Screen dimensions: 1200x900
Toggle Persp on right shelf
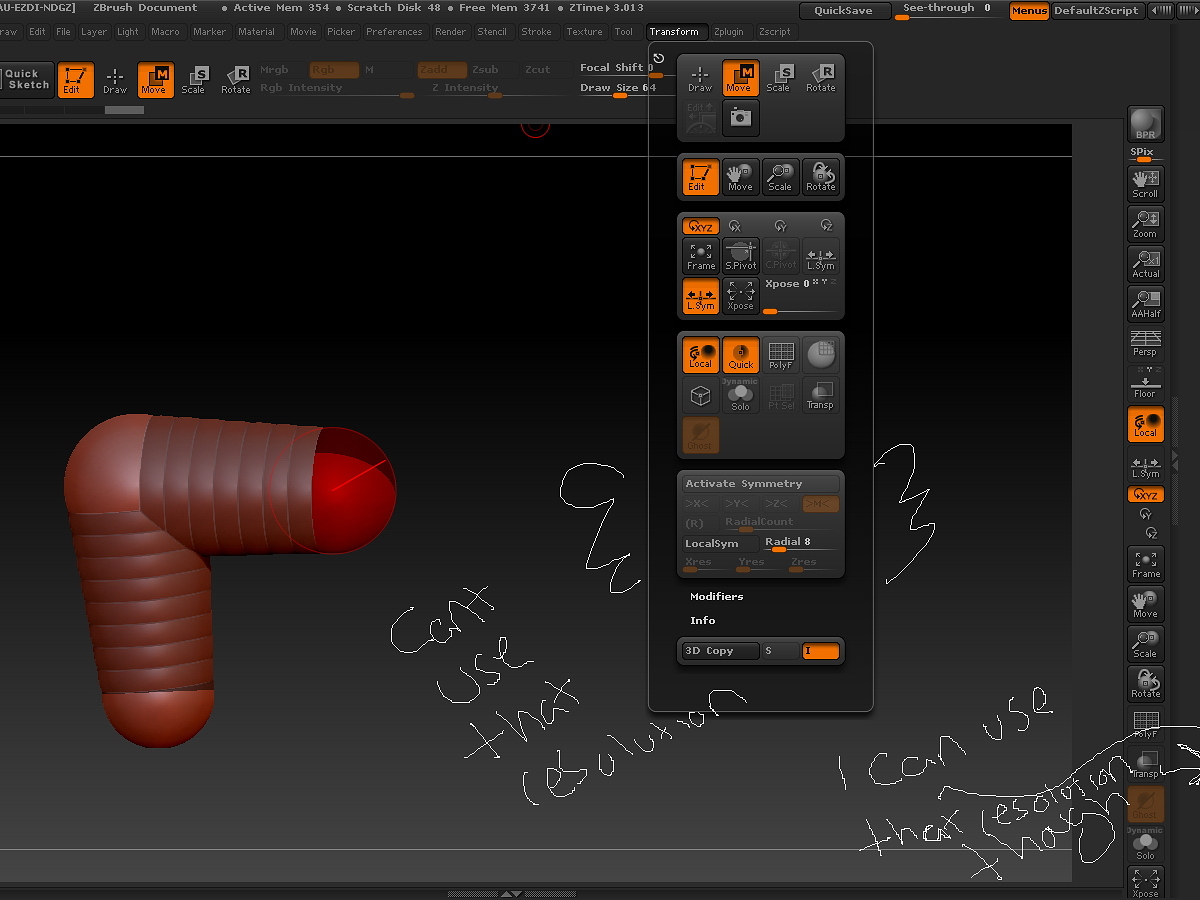pos(1145,344)
